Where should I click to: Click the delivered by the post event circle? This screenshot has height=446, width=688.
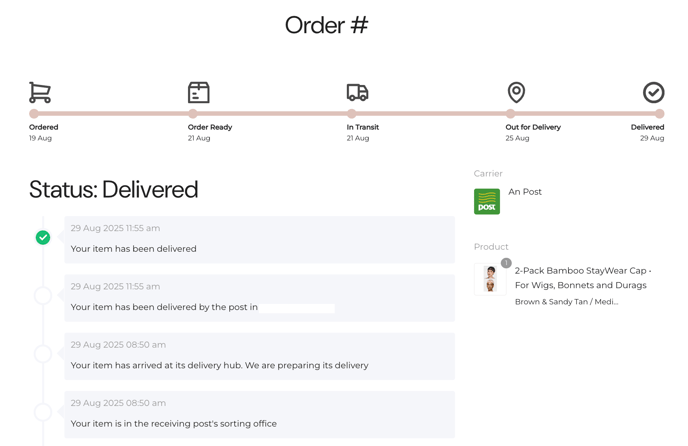(x=43, y=296)
